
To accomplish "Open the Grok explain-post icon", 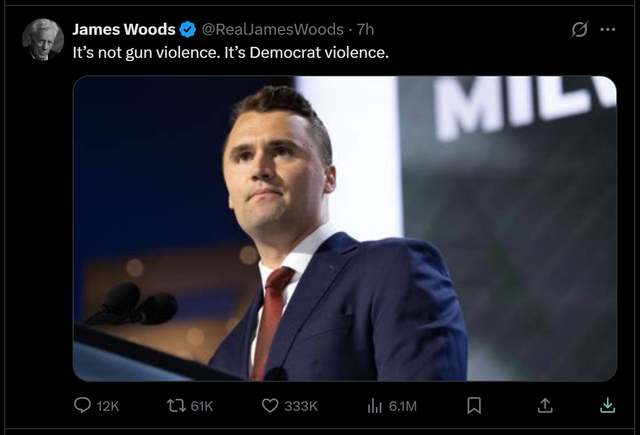I will pos(579,29).
